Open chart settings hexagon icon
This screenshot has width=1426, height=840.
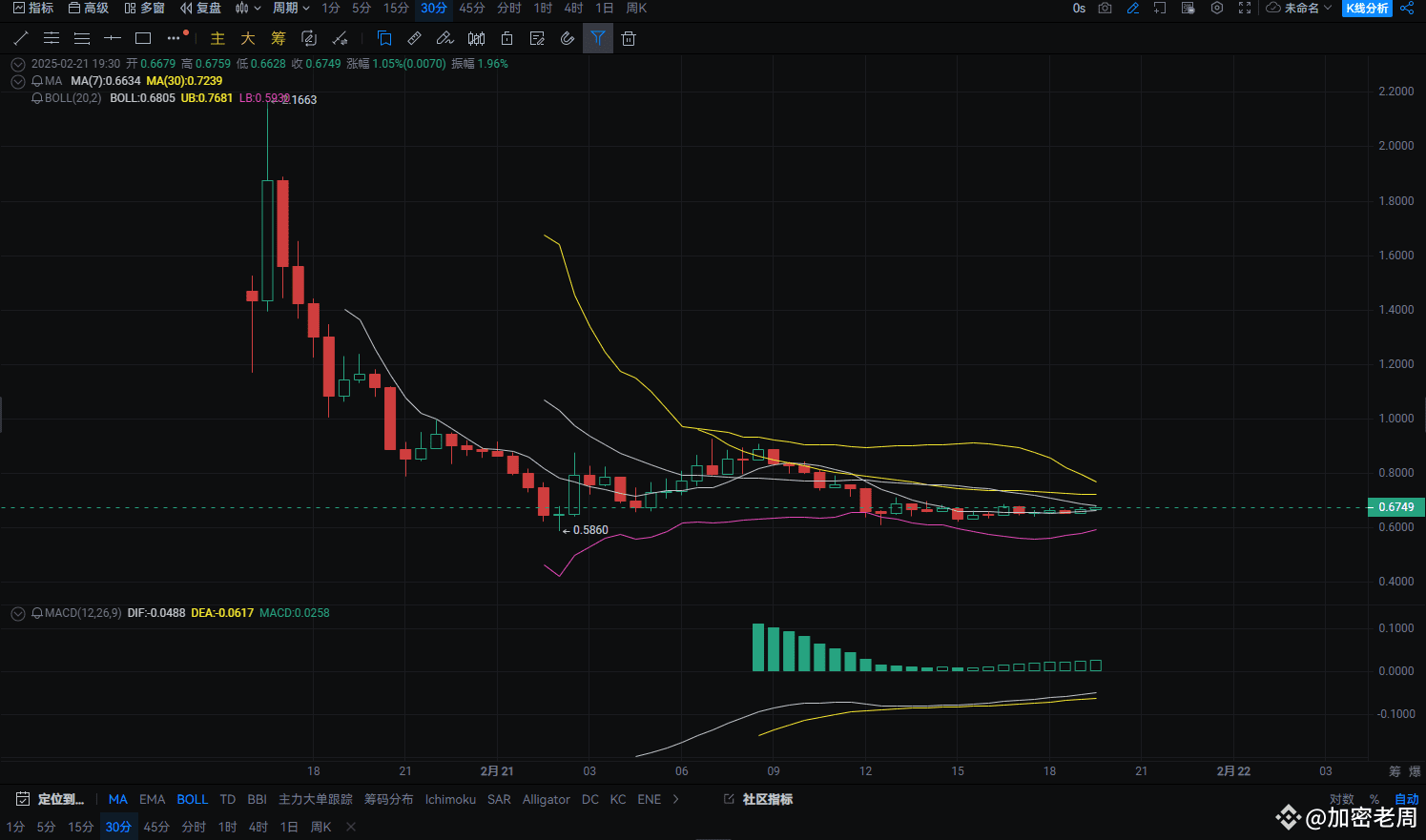[x=1217, y=8]
